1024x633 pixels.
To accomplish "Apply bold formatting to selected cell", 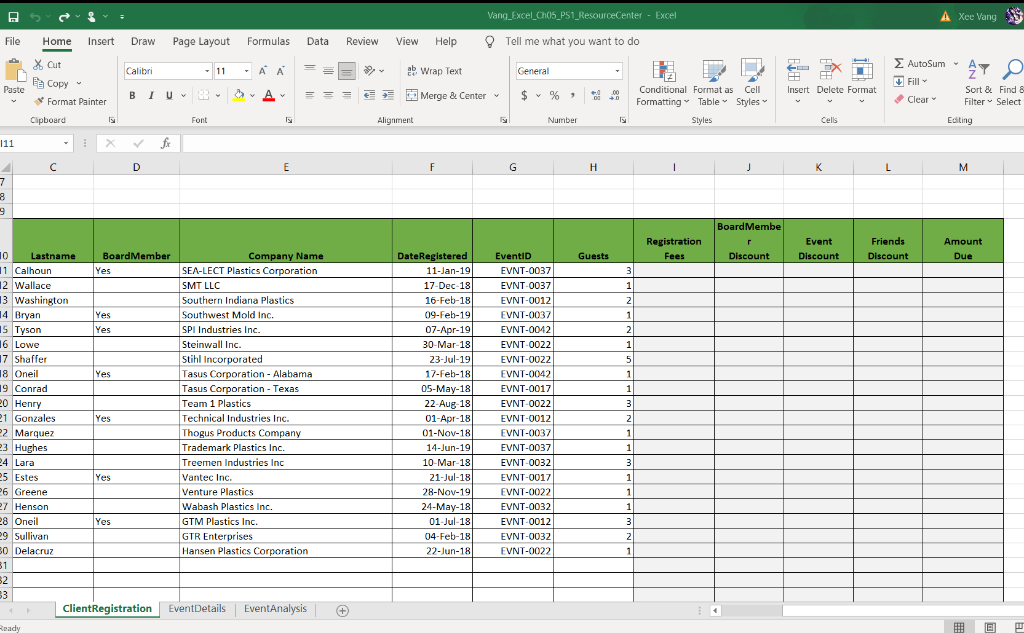I will pyautogui.click(x=132, y=94).
